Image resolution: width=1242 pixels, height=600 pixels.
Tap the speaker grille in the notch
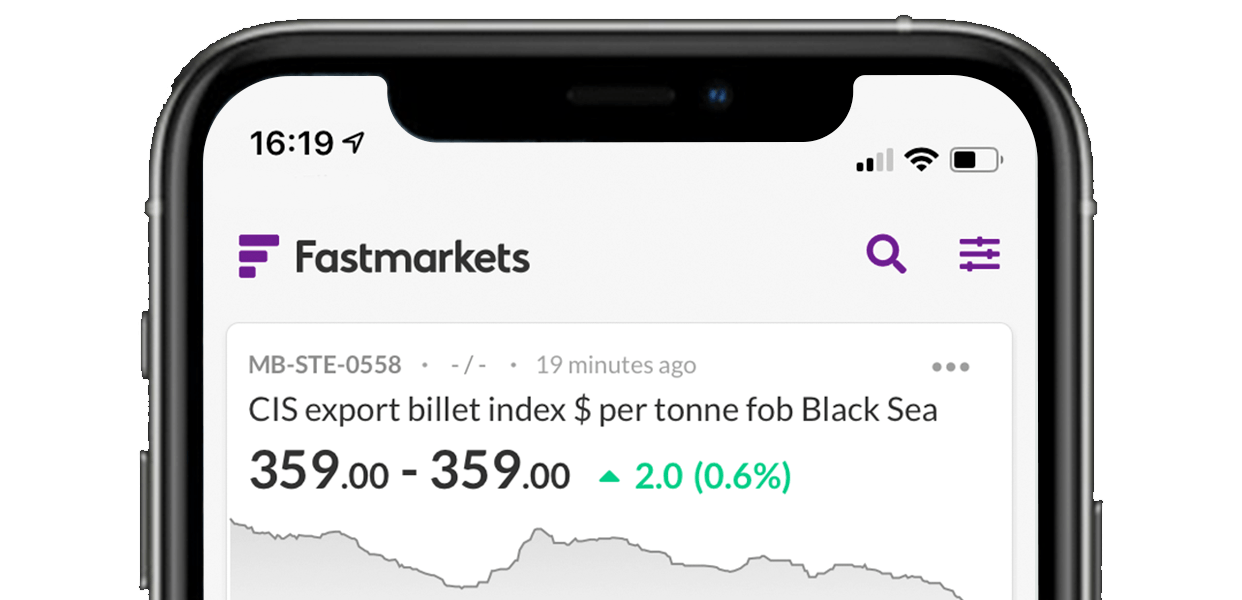coord(620,97)
